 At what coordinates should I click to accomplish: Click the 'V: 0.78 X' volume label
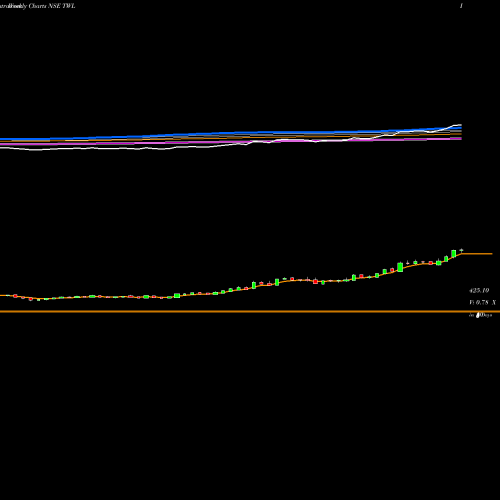pyautogui.click(x=482, y=303)
